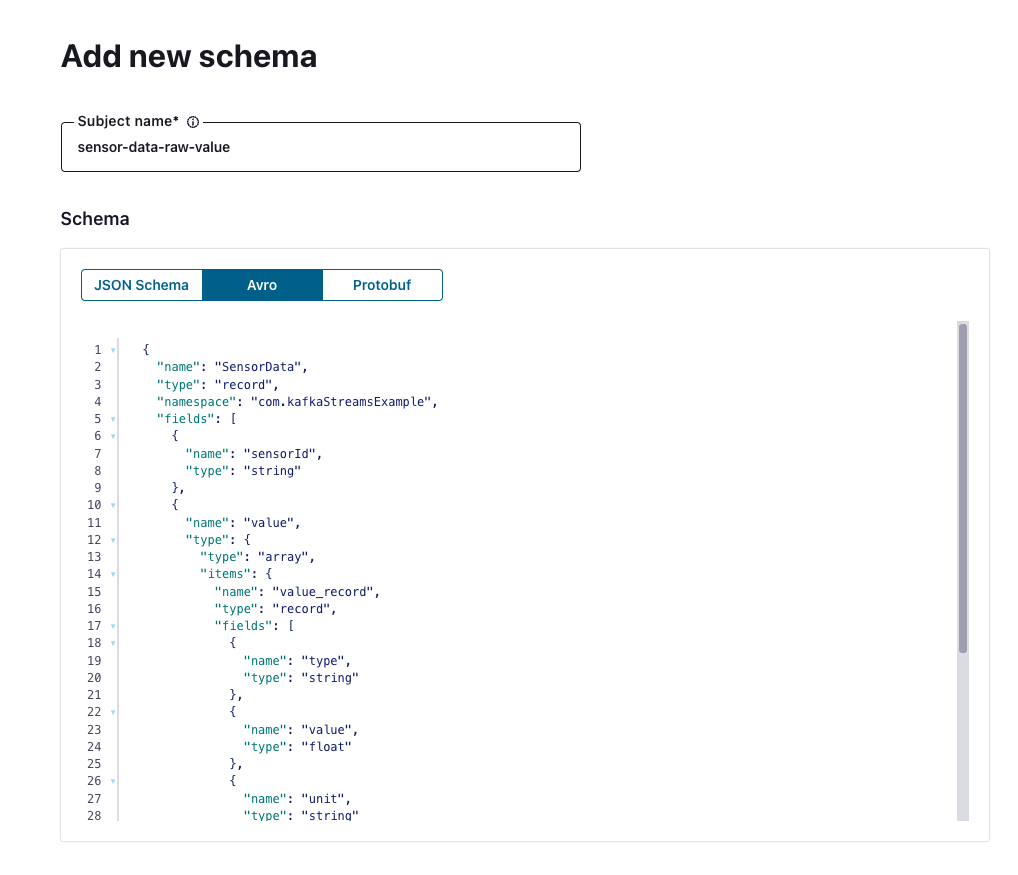This screenshot has height=875, width=1018.
Task: Switch to the JSON Schema tab
Action: (x=142, y=285)
